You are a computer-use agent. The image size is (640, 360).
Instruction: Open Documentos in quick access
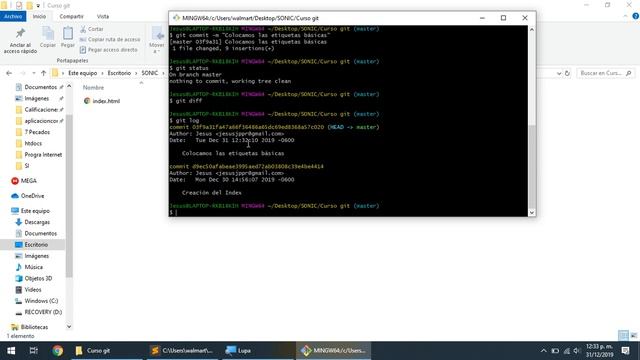(40, 87)
